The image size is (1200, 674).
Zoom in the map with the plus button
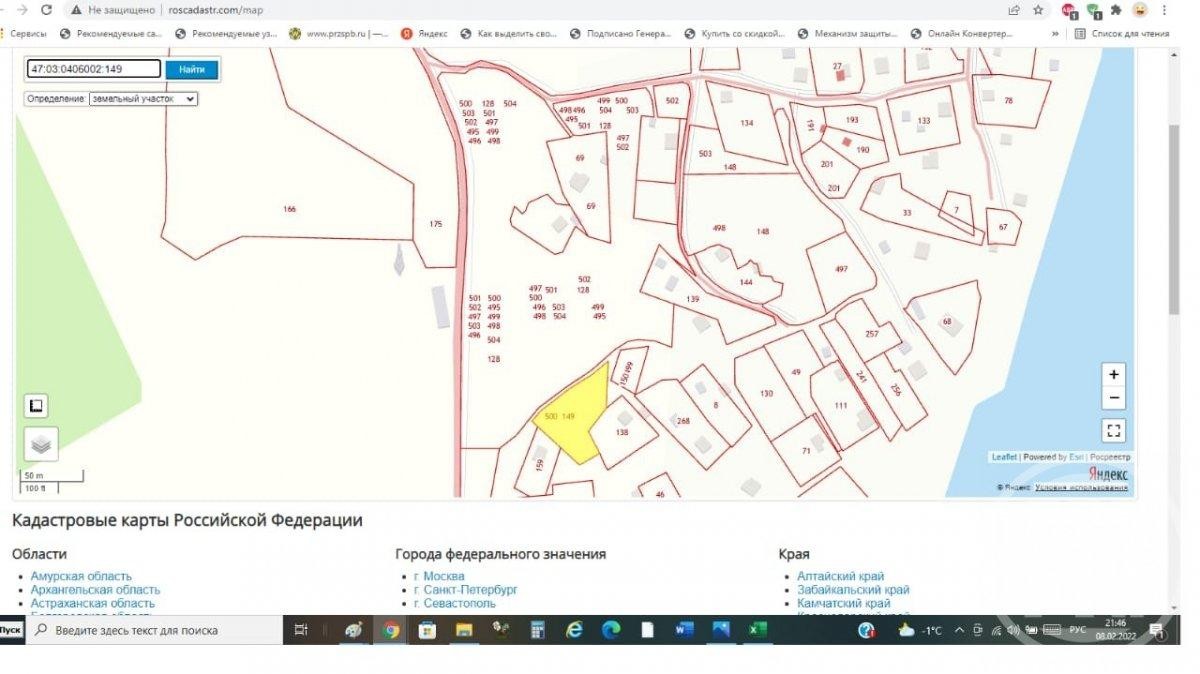(1114, 374)
